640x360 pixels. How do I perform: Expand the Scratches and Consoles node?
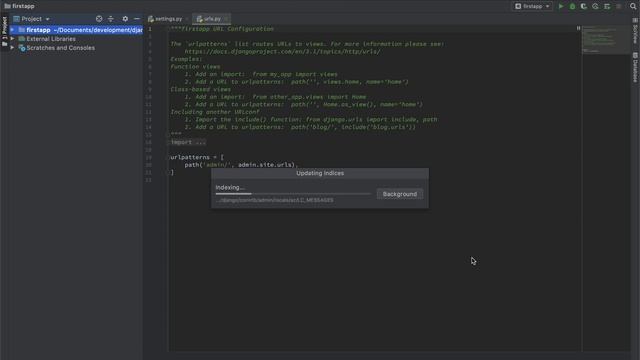pyautogui.click(x=12, y=48)
